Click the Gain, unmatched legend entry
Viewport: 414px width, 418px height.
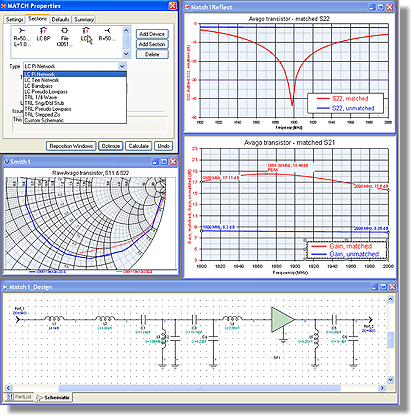tap(345, 254)
